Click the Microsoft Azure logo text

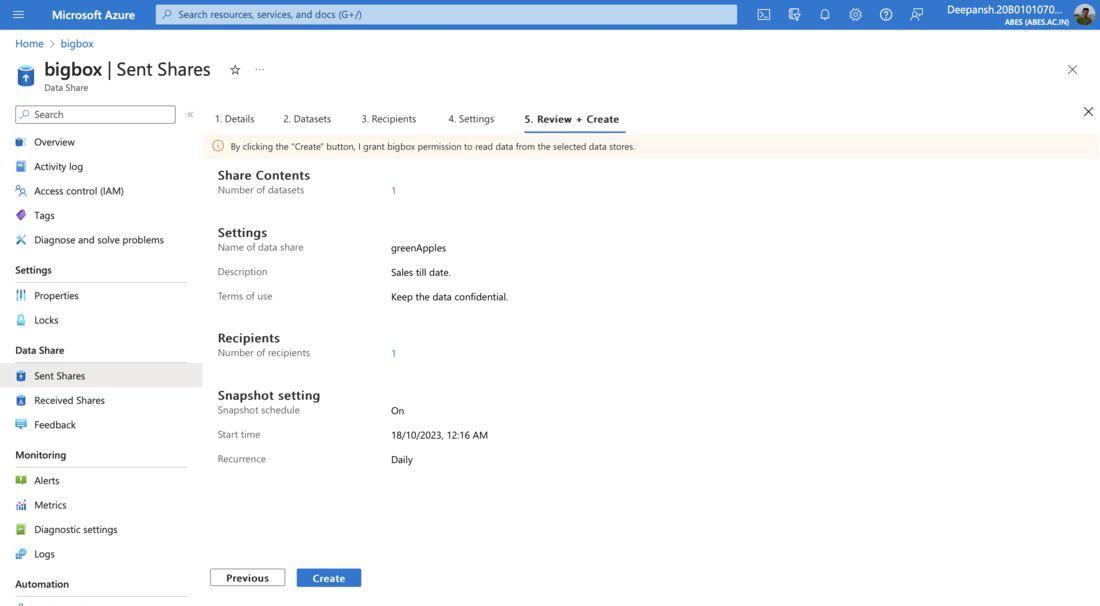point(93,14)
